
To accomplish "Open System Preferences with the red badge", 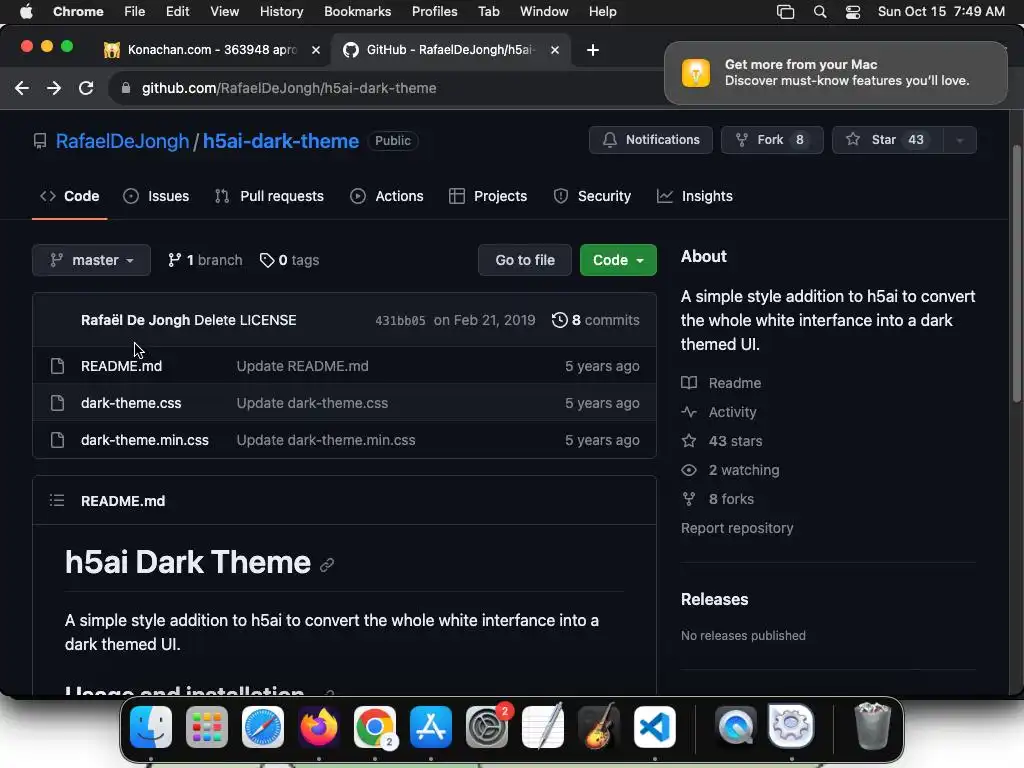I will 487,727.
